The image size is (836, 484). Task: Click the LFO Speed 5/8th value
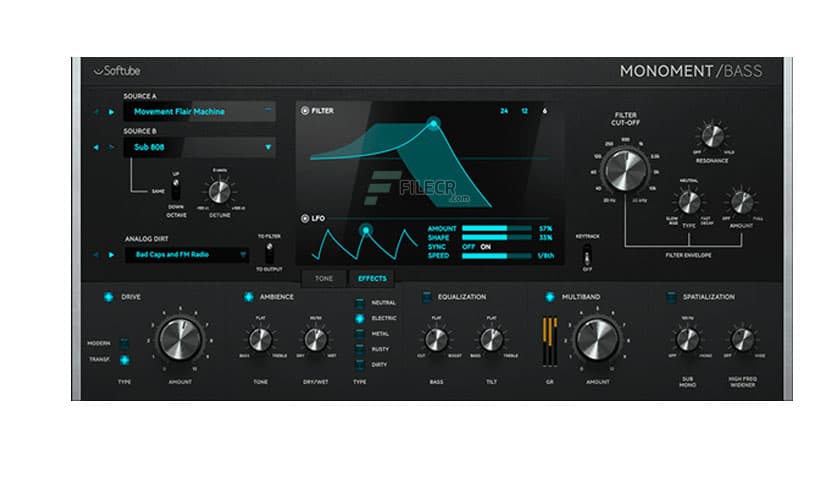[546, 256]
